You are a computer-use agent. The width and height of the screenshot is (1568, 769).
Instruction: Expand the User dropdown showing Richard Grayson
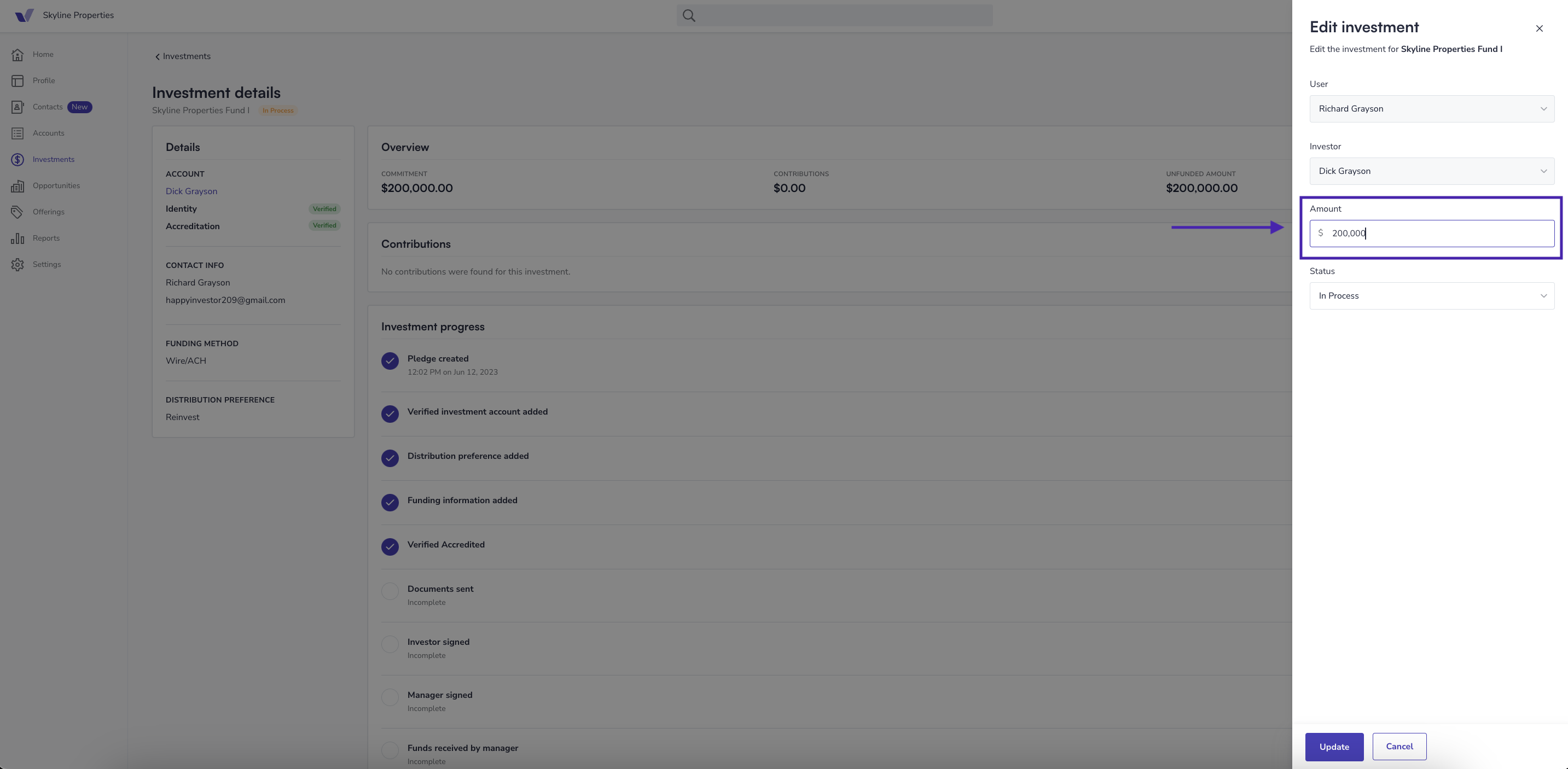(x=1432, y=109)
